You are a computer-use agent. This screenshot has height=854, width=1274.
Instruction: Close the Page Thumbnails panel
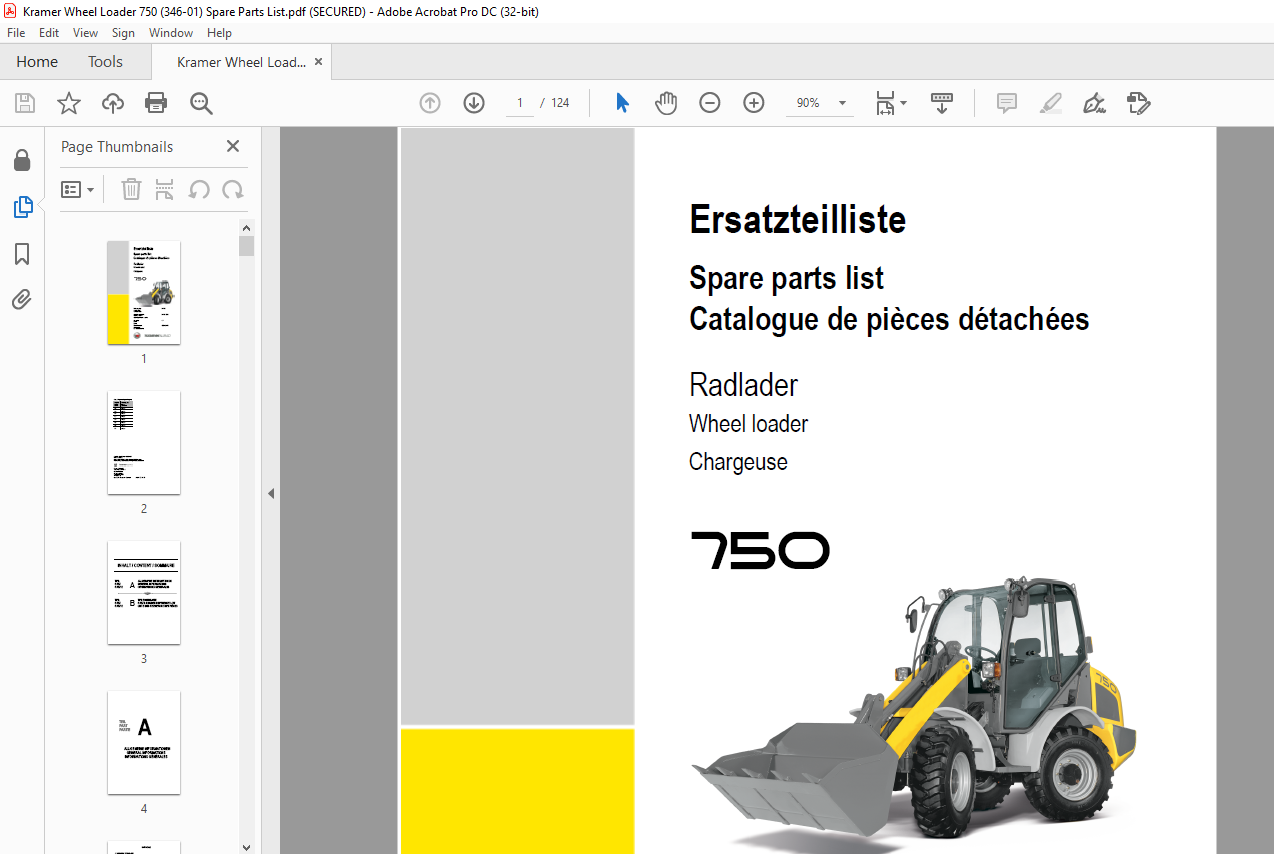pyautogui.click(x=233, y=146)
